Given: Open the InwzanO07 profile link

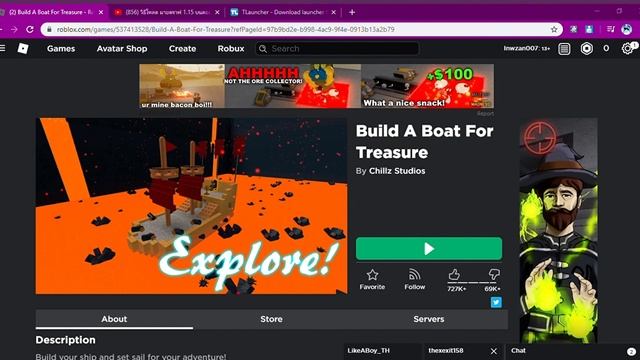Looking at the screenshot, I should 526,49.
